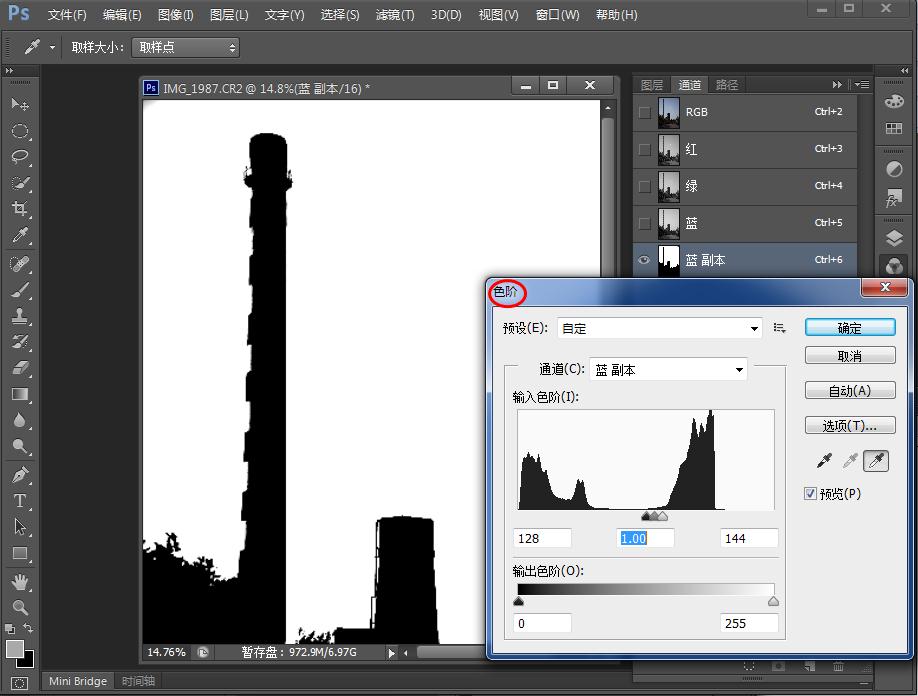Click the output levels white slider handle
This screenshot has width=918, height=696.
click(x=773, y=602)
